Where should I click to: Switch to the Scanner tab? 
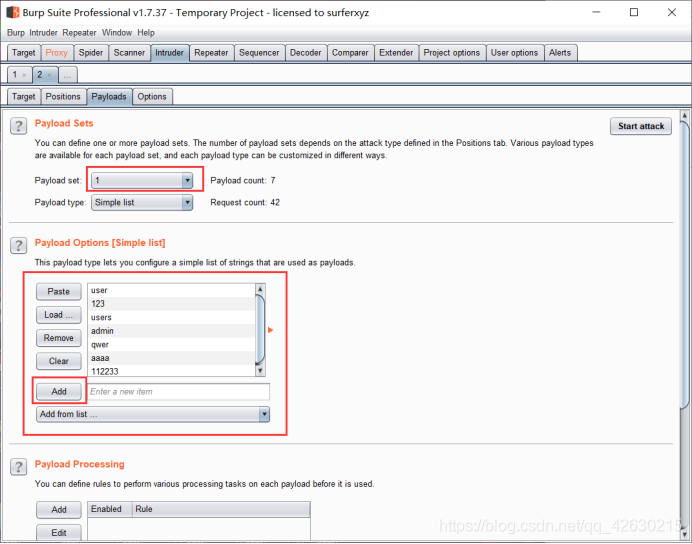[129, 53]
